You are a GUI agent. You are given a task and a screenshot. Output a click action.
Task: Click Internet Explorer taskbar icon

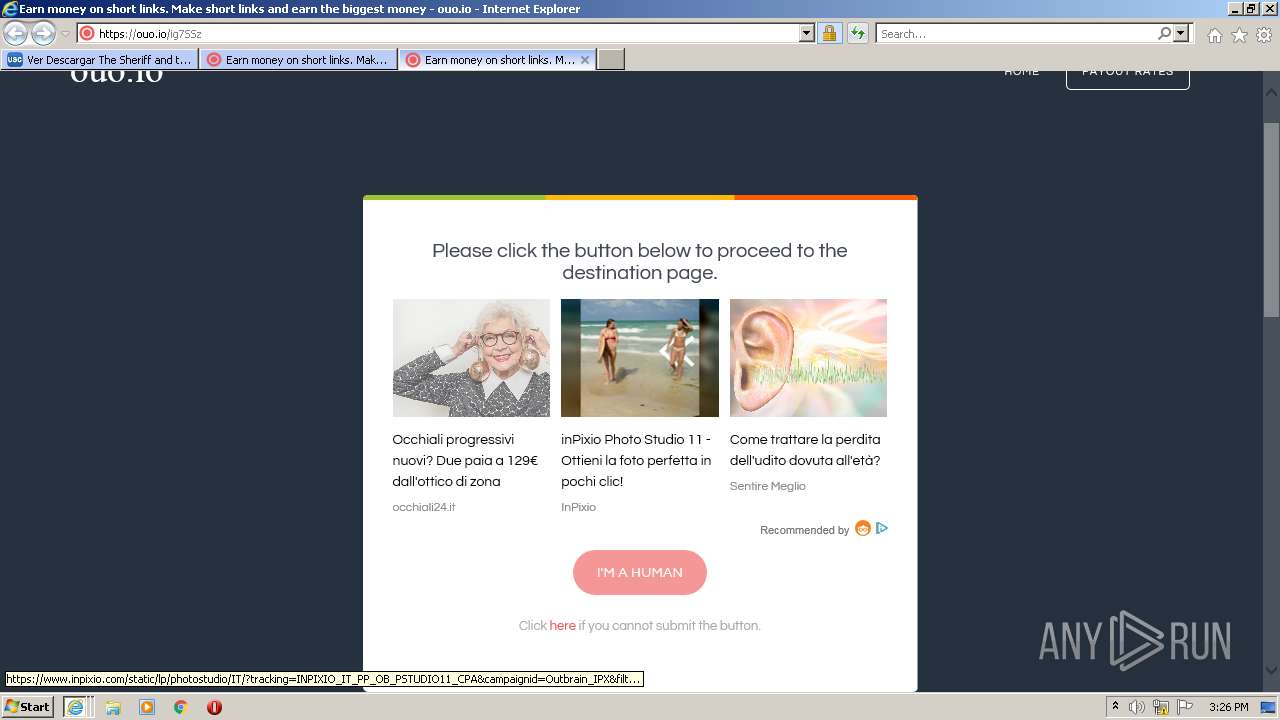pos(75,707)
